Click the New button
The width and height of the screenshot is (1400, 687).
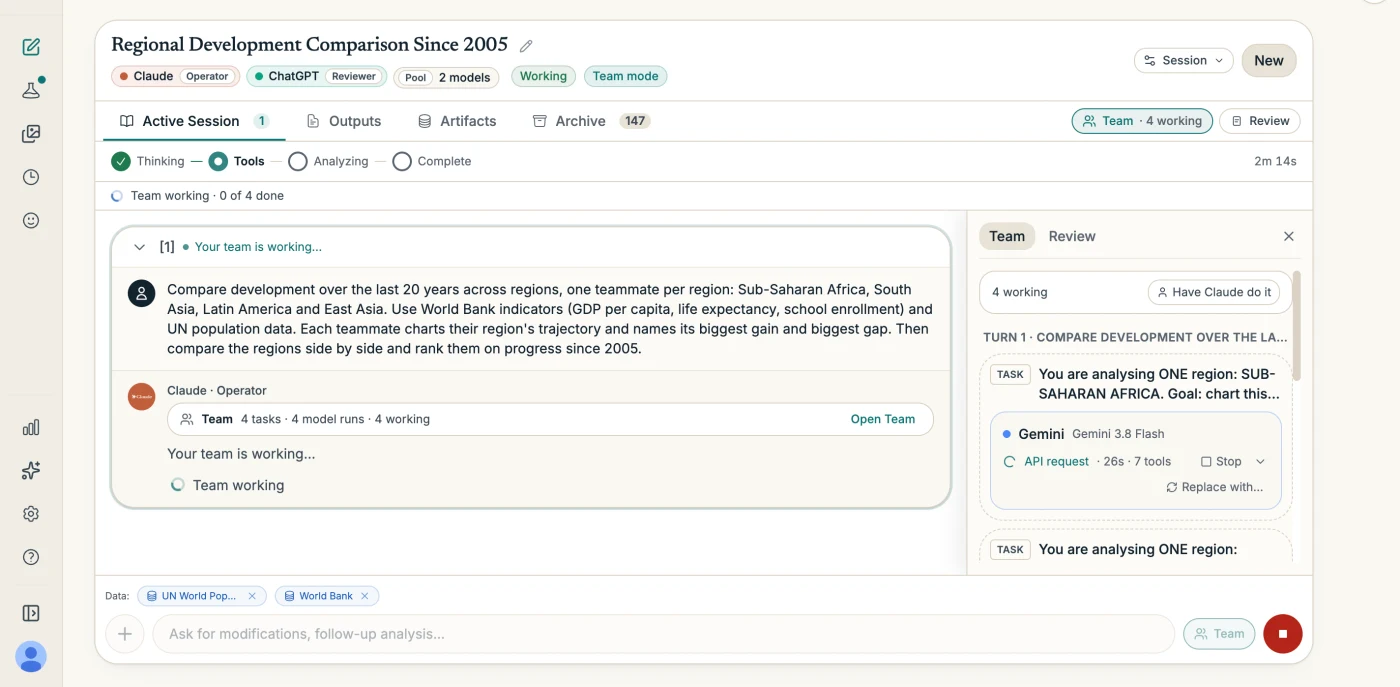1269,61
